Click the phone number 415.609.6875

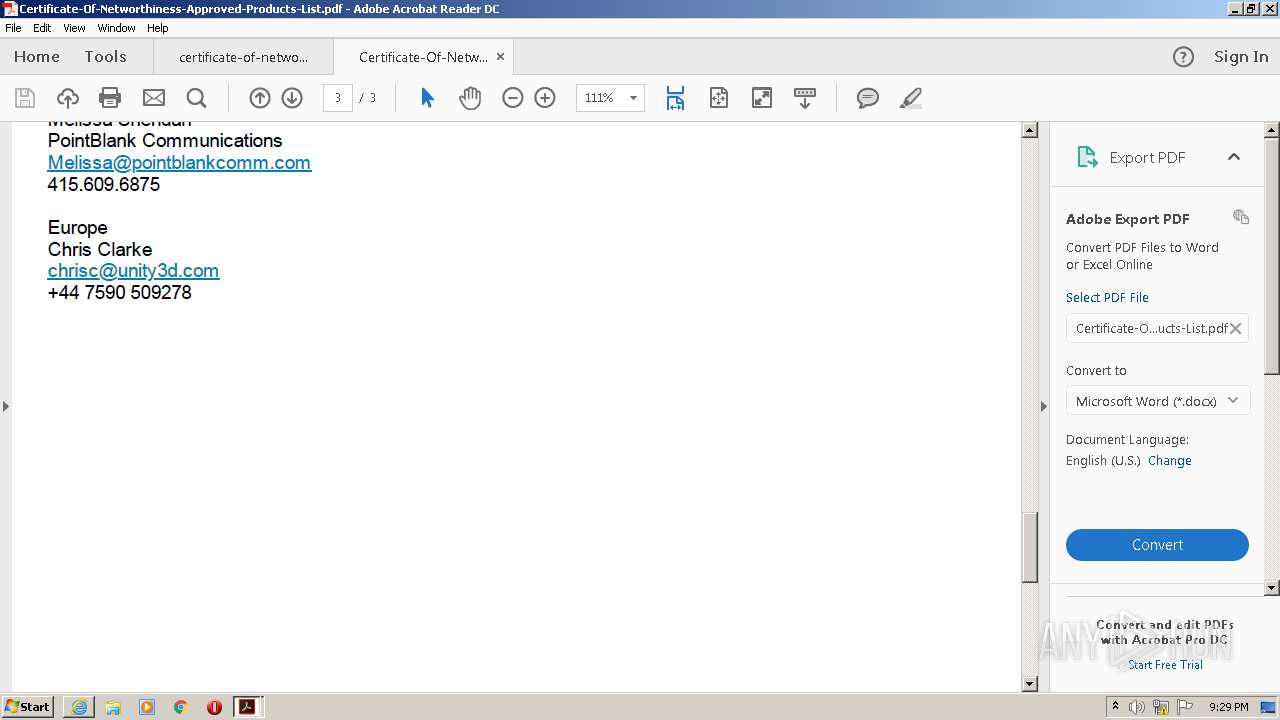[x=104, y=184]
